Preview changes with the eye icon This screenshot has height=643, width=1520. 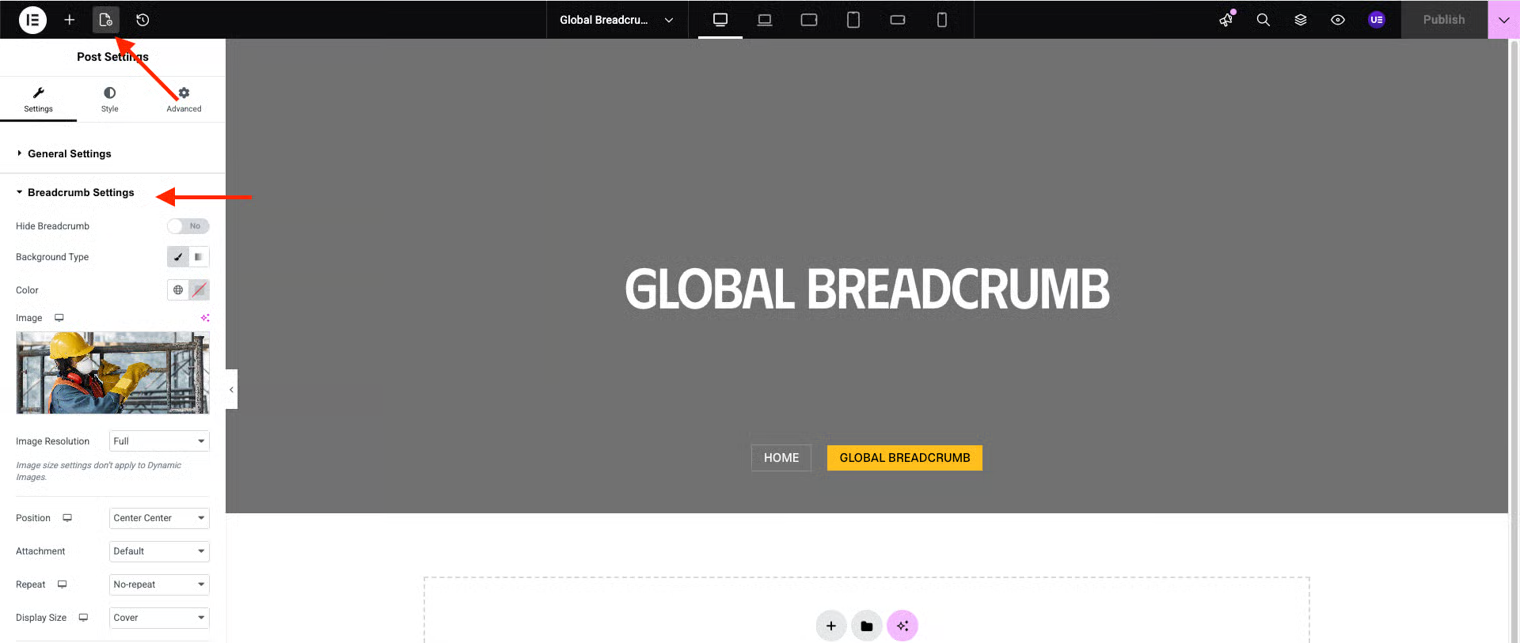pyautogui.click(x=1337, y=20)
